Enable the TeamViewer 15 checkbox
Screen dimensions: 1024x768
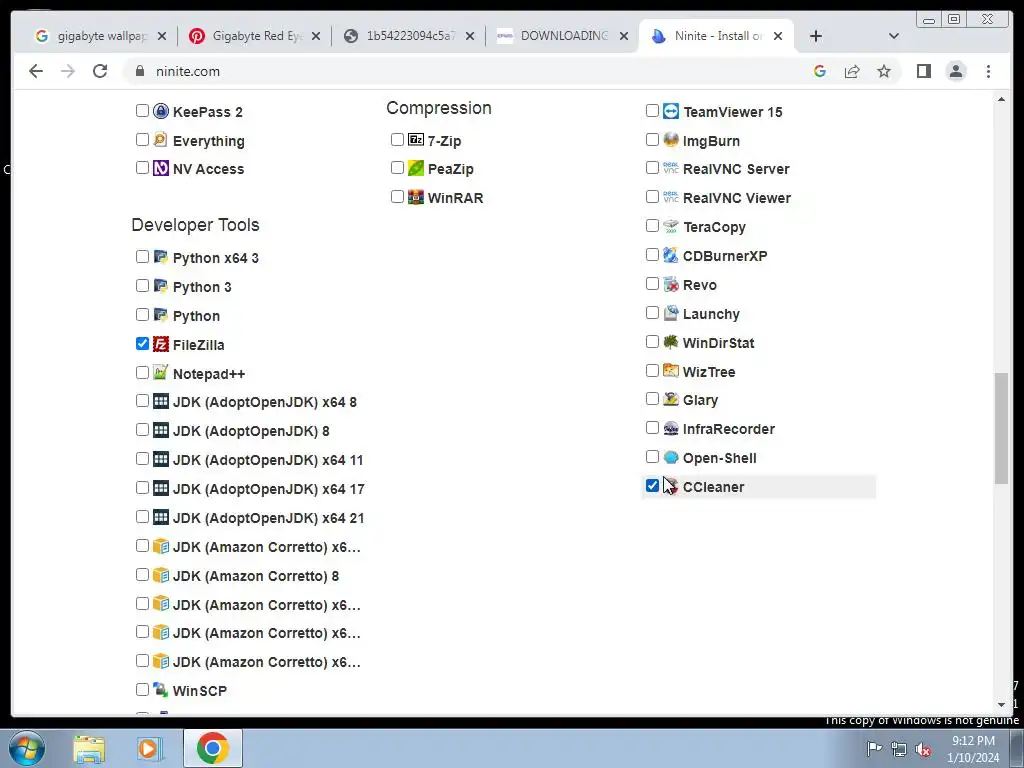(652, 110)
